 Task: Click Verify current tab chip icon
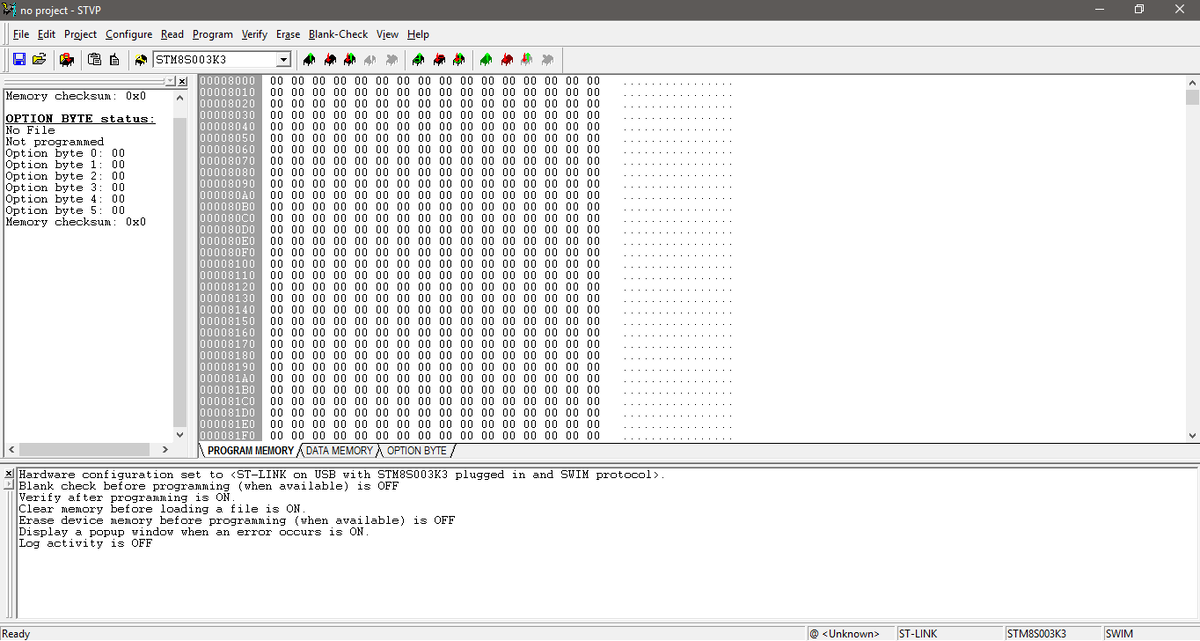[x=351, y=59]
